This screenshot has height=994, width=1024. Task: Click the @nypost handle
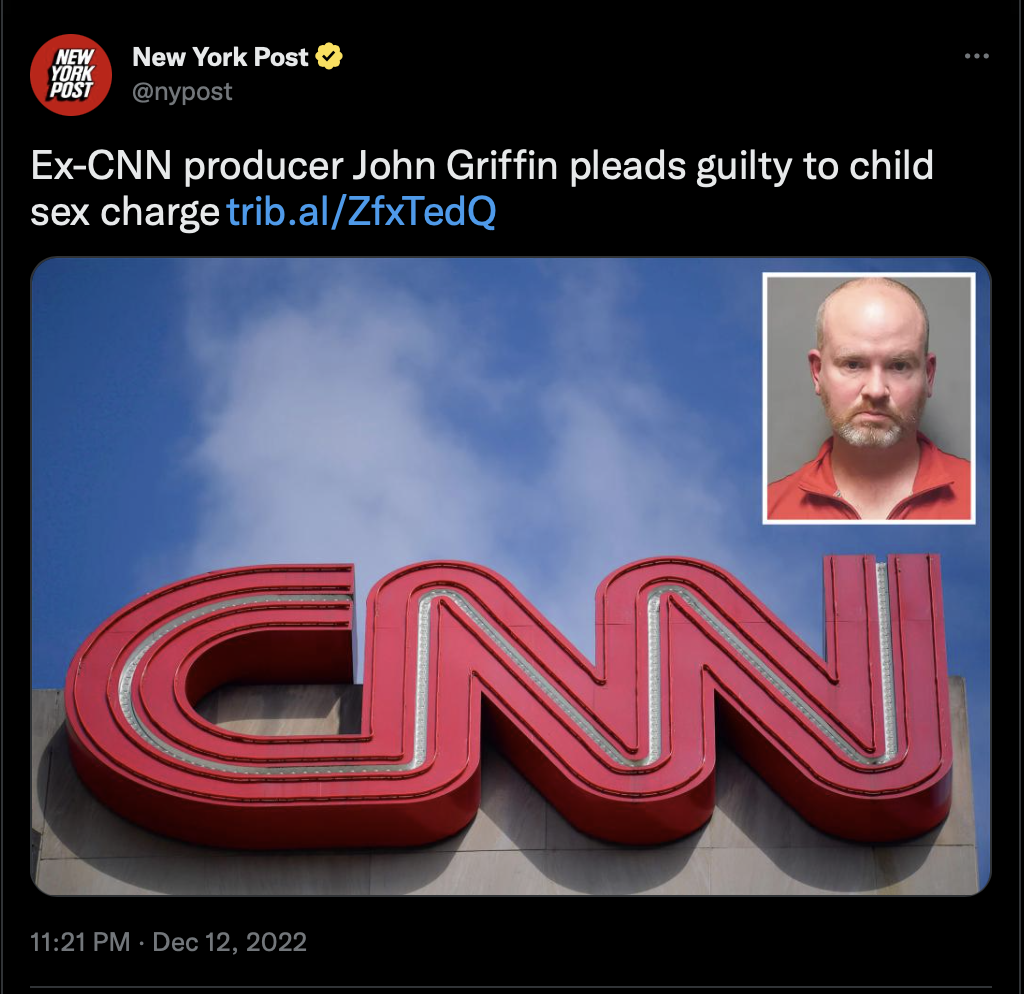[182, 91]
